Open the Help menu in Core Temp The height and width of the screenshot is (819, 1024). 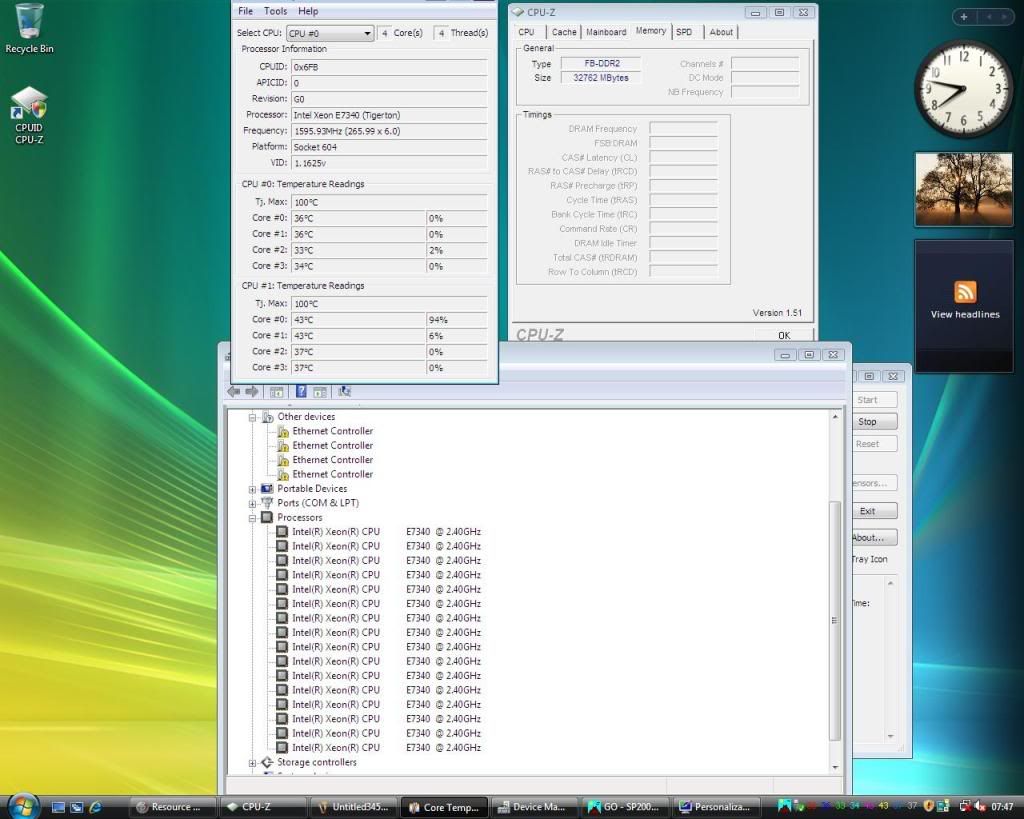coord(308,11)
